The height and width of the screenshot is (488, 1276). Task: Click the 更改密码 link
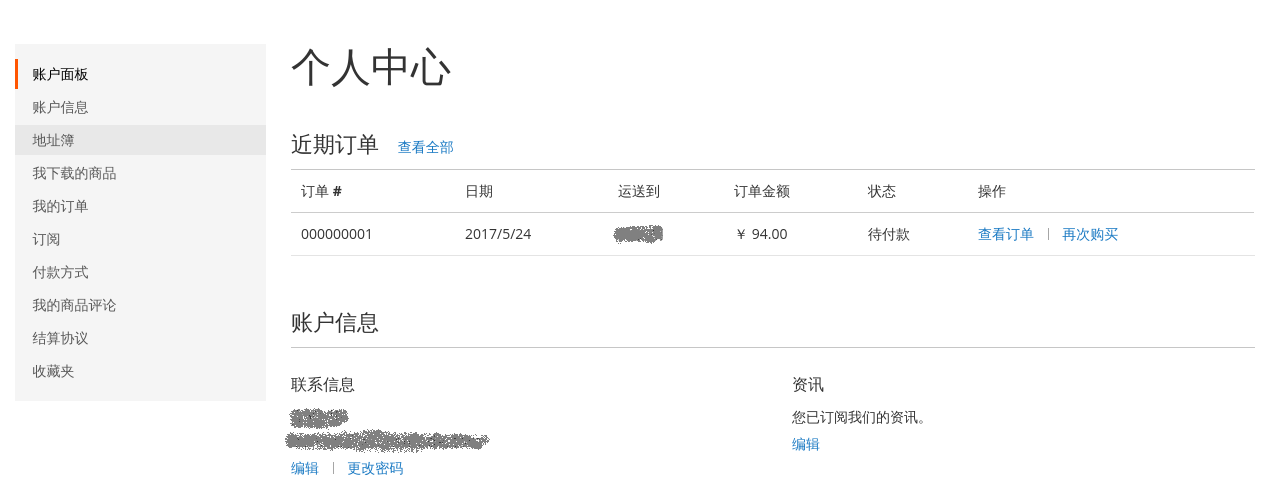375,468
